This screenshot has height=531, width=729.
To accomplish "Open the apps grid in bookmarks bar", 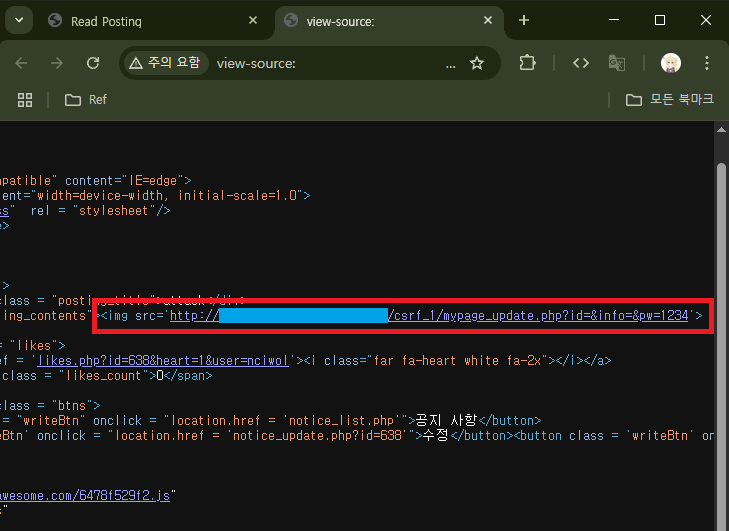I will tap(25, 100).
